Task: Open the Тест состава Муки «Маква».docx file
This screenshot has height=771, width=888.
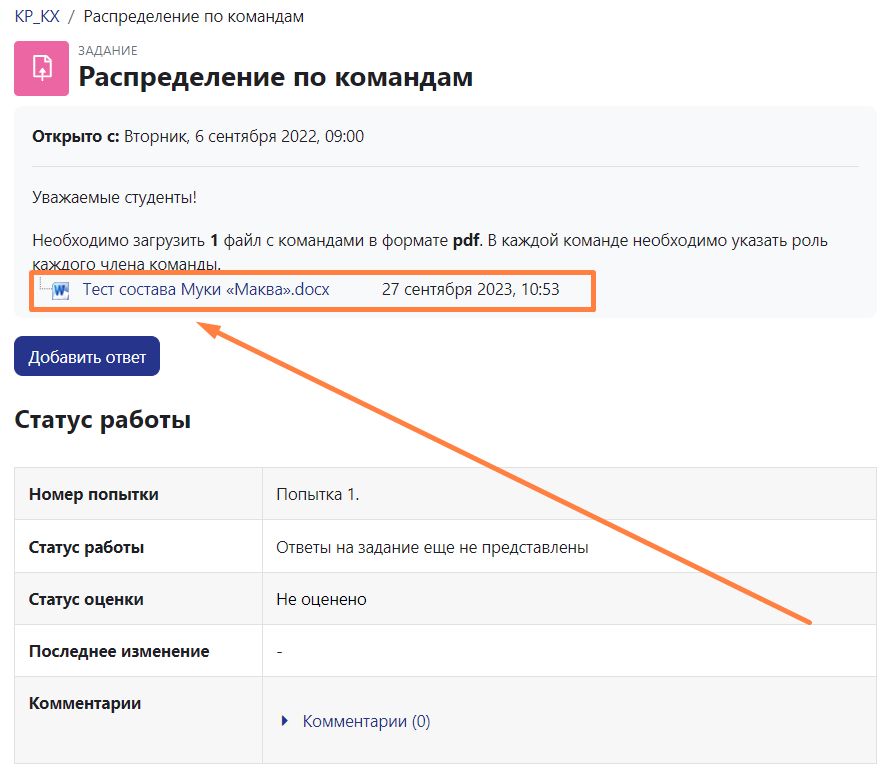Action: tap(206, 290)
